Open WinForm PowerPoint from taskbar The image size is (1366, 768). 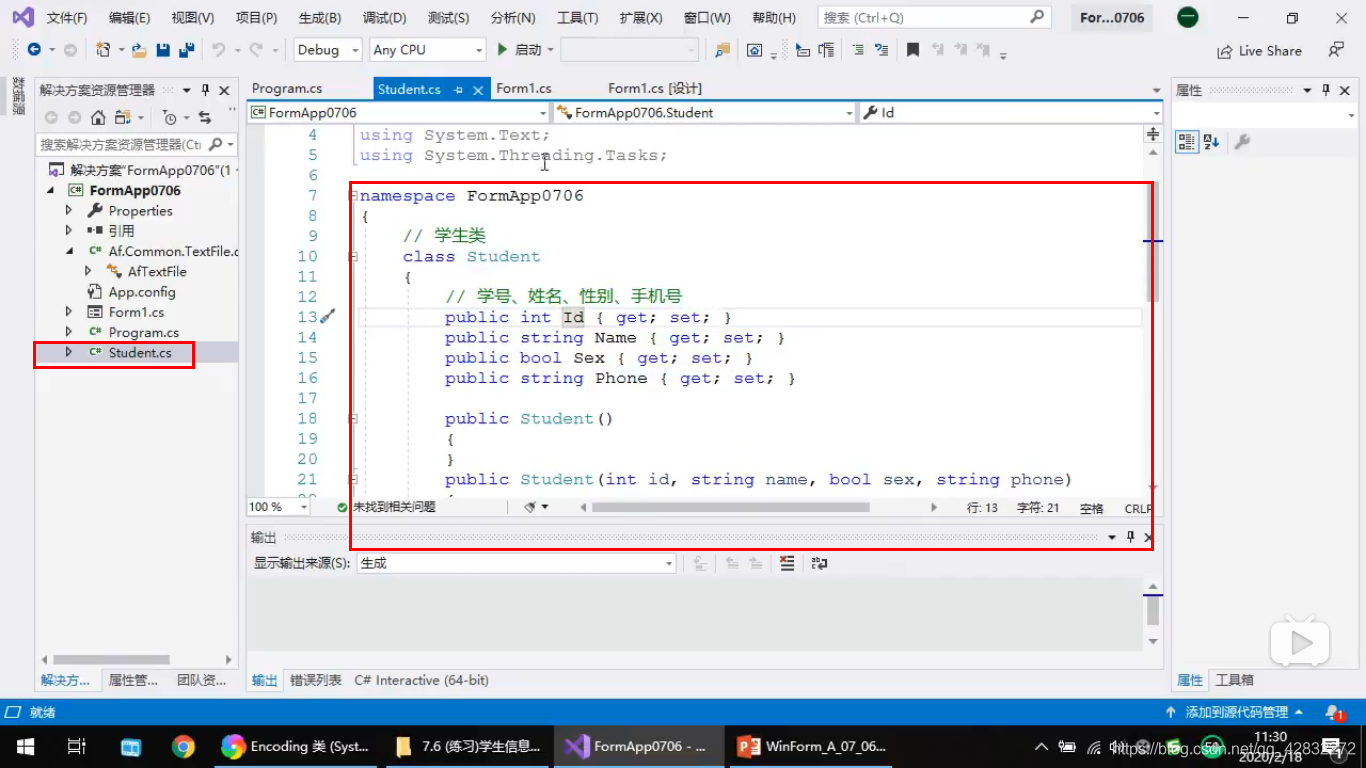click(x=811, y=746)
